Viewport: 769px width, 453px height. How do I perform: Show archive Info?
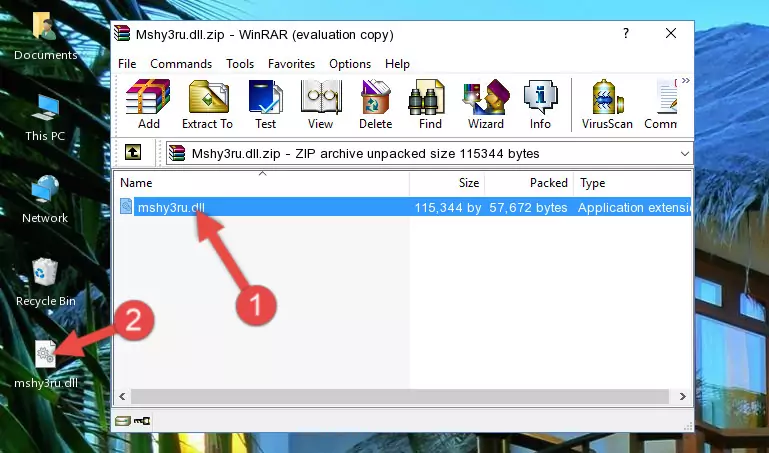(x=540, y=104)
